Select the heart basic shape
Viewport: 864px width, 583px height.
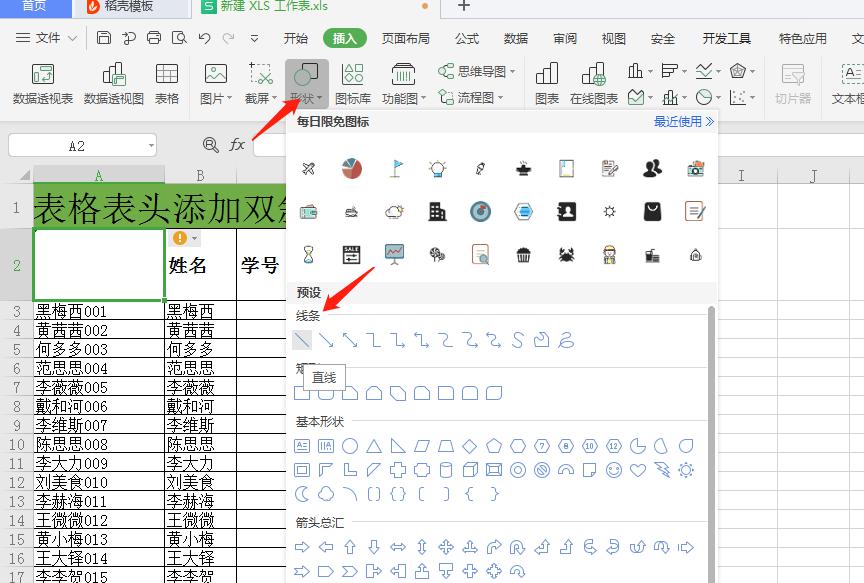tap(638, 470)
